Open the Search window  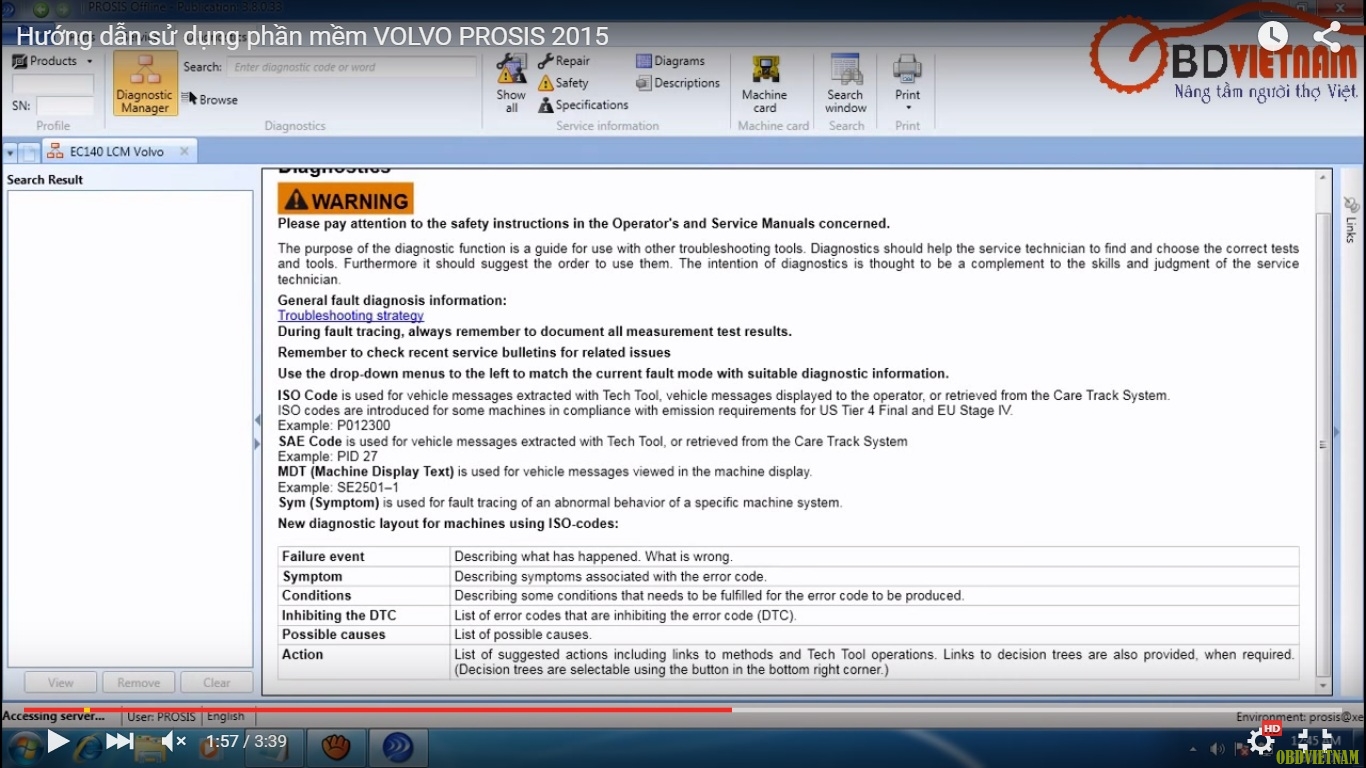coord(846,83)
